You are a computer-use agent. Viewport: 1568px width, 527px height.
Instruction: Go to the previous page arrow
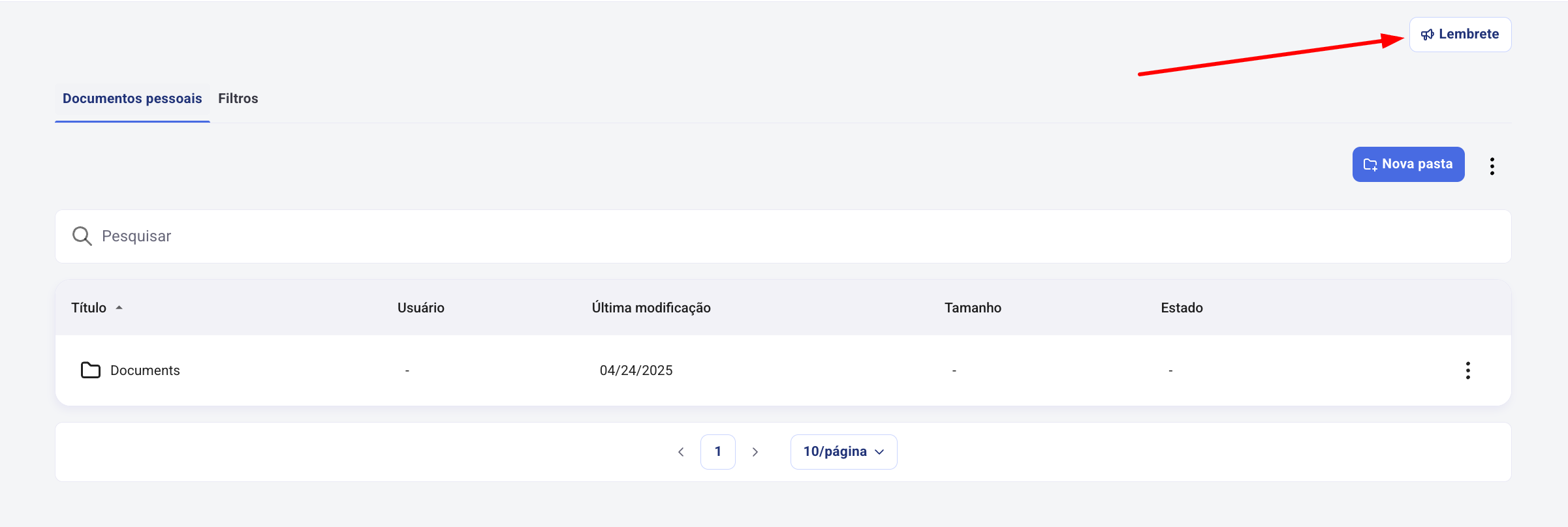point(681,452)
